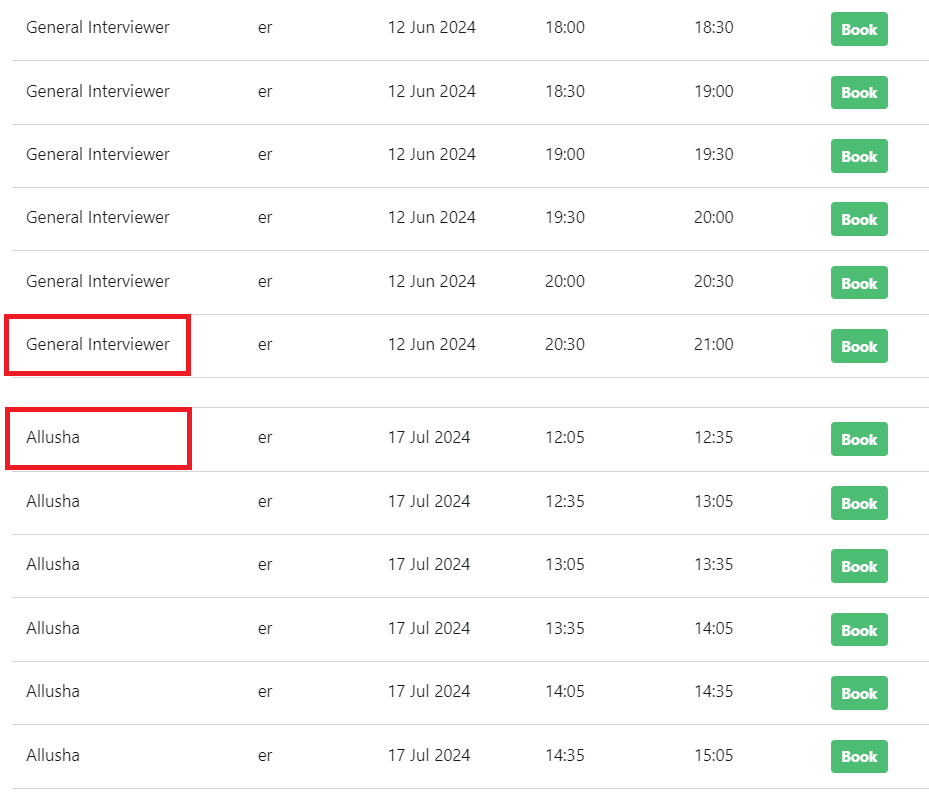Book the 18:30 to 19:00 slot

click(x=858, y=92)
